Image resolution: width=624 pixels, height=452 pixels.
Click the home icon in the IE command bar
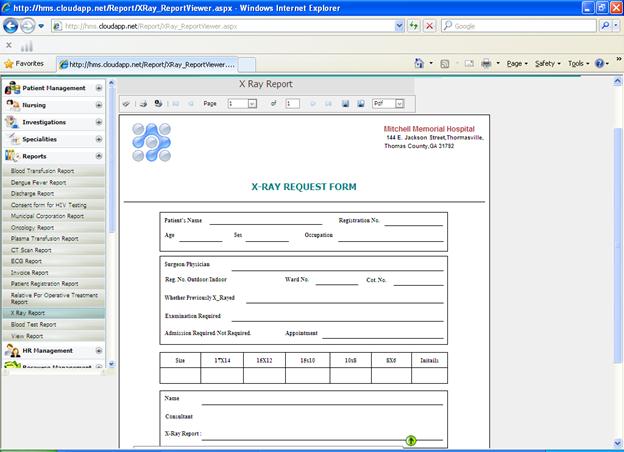point(422,63)
